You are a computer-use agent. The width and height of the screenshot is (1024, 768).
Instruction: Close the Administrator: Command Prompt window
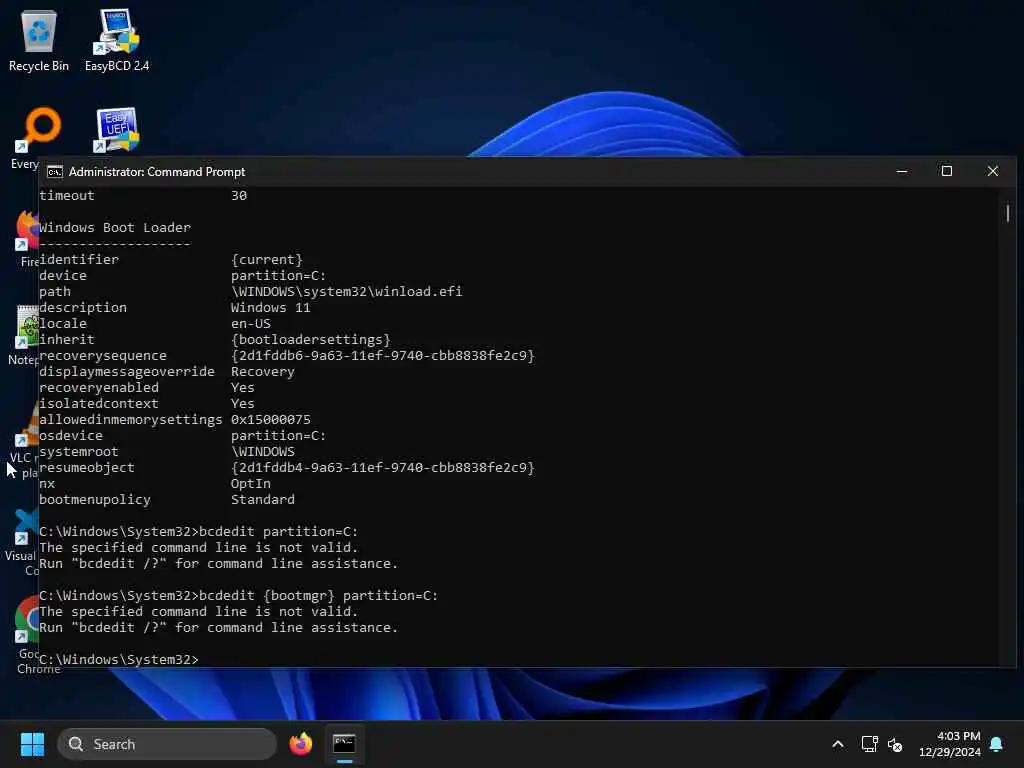993,171
